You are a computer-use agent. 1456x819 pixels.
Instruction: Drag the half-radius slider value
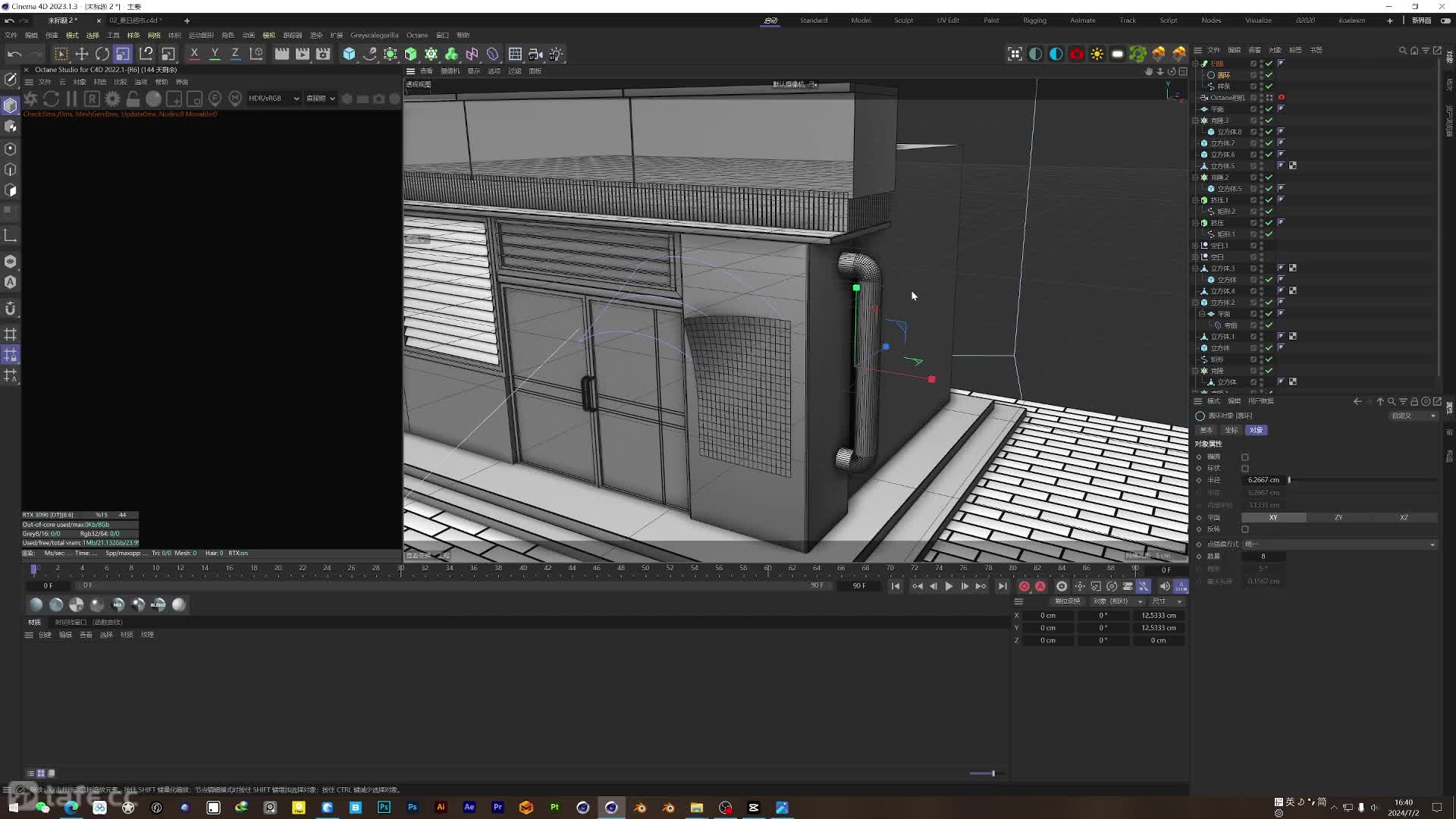tap(1290, 480)
